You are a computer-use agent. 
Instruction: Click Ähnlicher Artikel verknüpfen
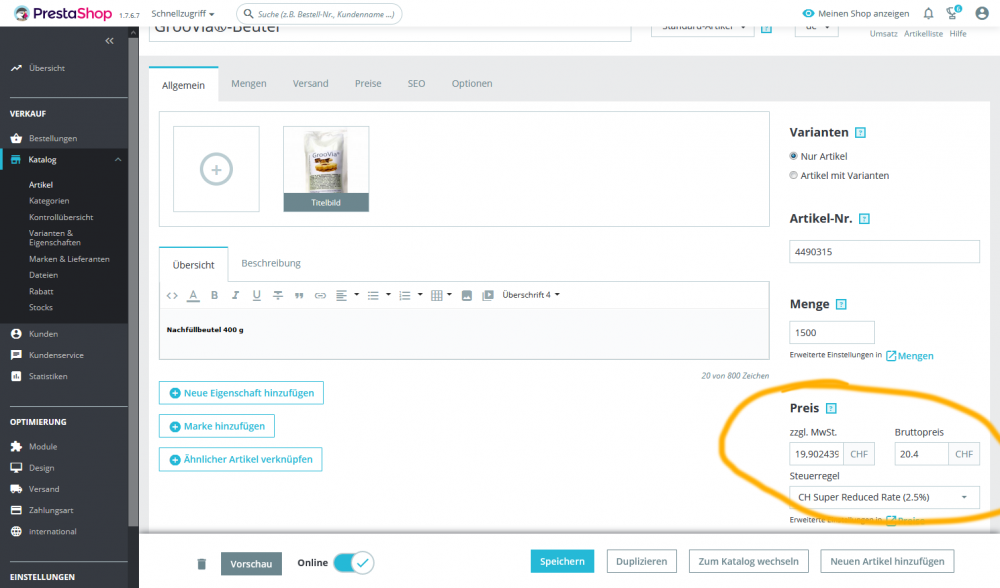coord(240,459)
